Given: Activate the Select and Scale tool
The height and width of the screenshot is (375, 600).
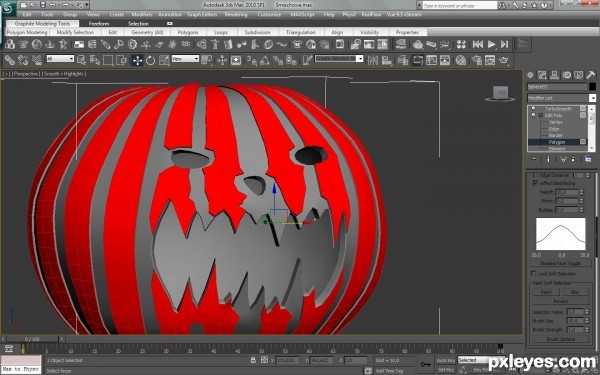Looking at the screenshot, I should (x=164, y=60).
